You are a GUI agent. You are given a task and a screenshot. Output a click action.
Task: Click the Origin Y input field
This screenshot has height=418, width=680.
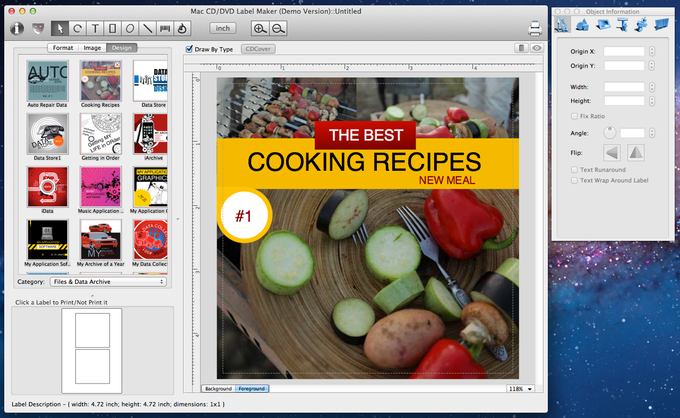point(624,65)
